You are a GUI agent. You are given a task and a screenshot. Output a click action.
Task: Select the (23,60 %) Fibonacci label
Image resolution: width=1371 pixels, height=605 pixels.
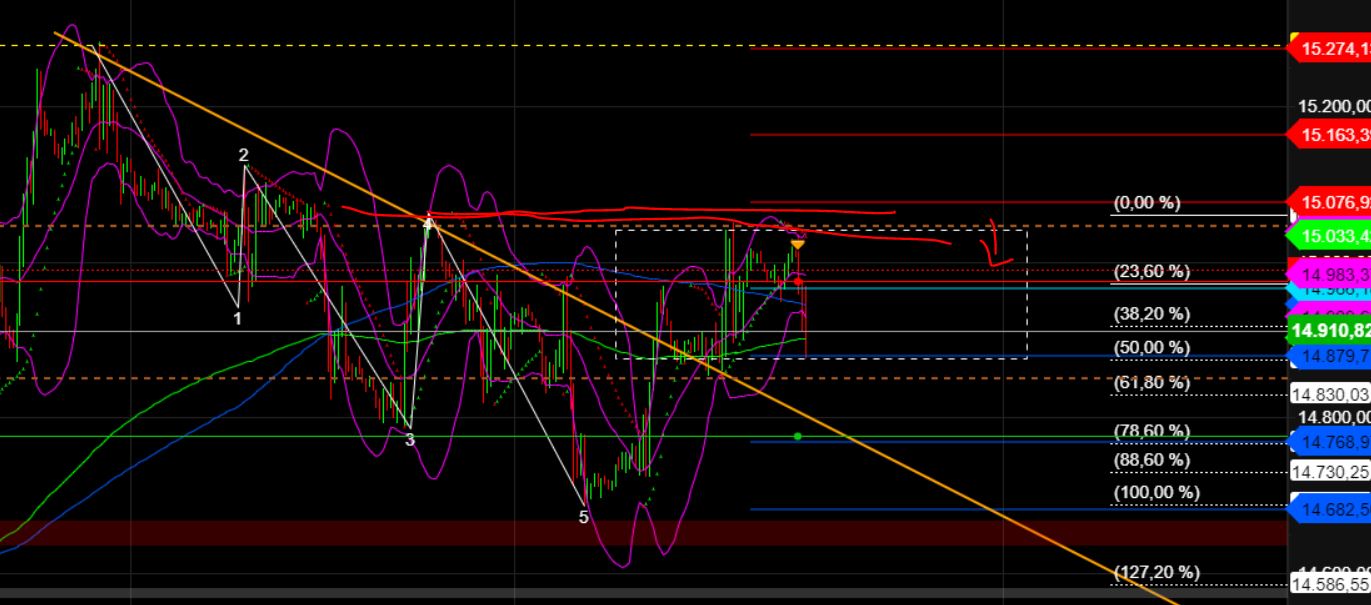pyautogui.click(x=1151, y=270)
